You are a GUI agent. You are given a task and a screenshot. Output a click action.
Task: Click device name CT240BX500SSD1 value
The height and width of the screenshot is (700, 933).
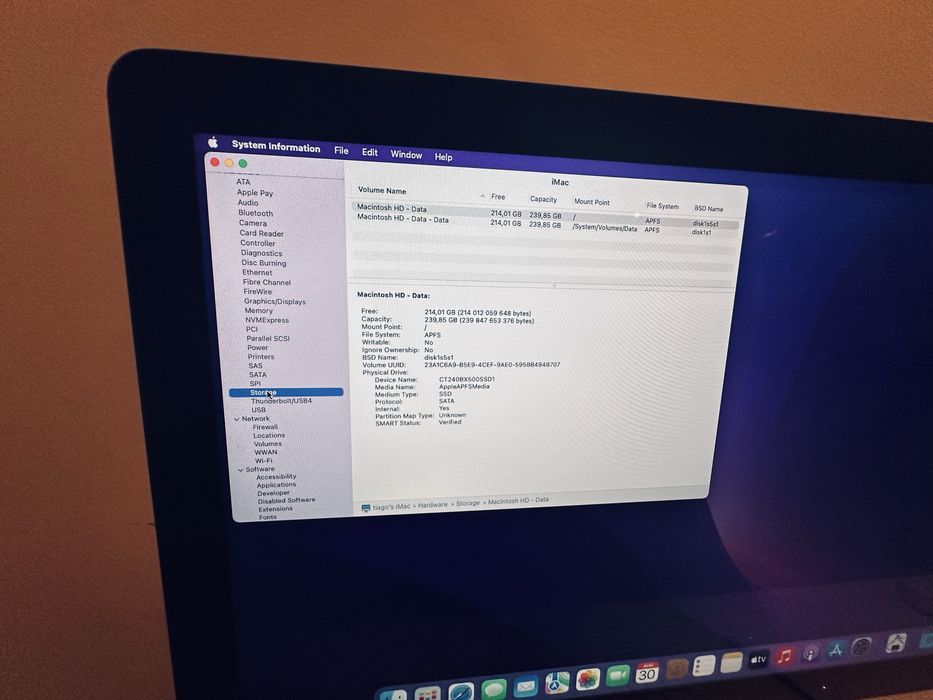[467, 379]
